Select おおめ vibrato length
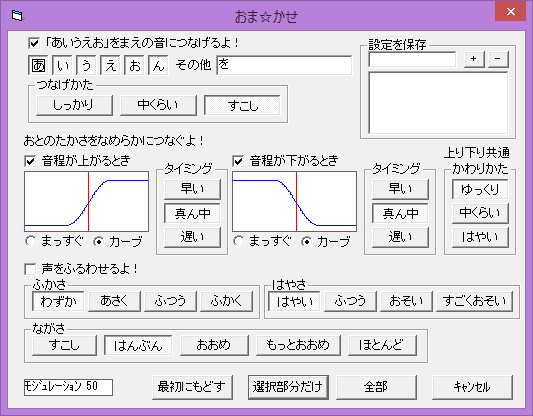Viewport: 533px width, 416px height. pos(214,345)
